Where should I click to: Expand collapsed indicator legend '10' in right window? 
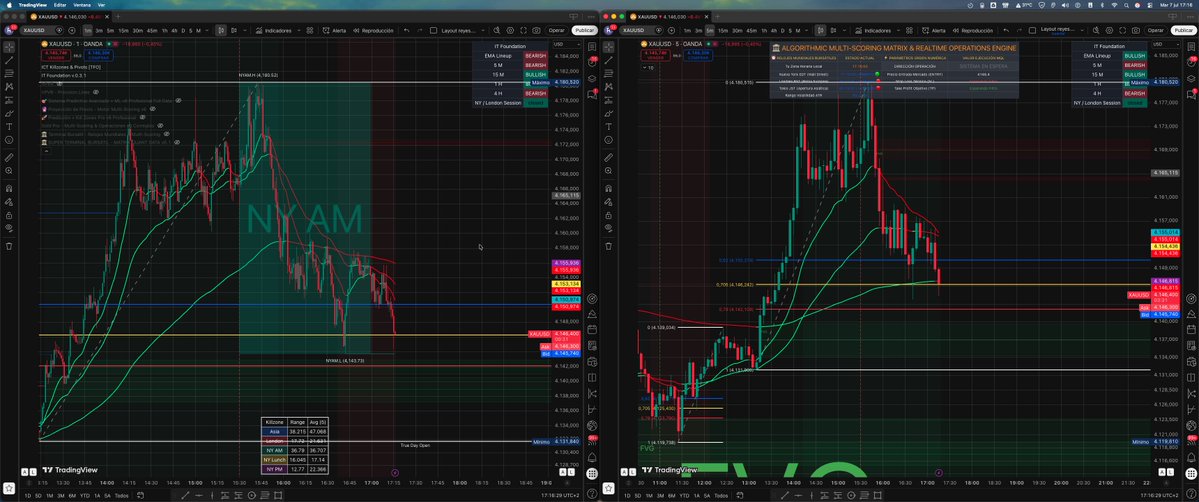tap(648, 67)
